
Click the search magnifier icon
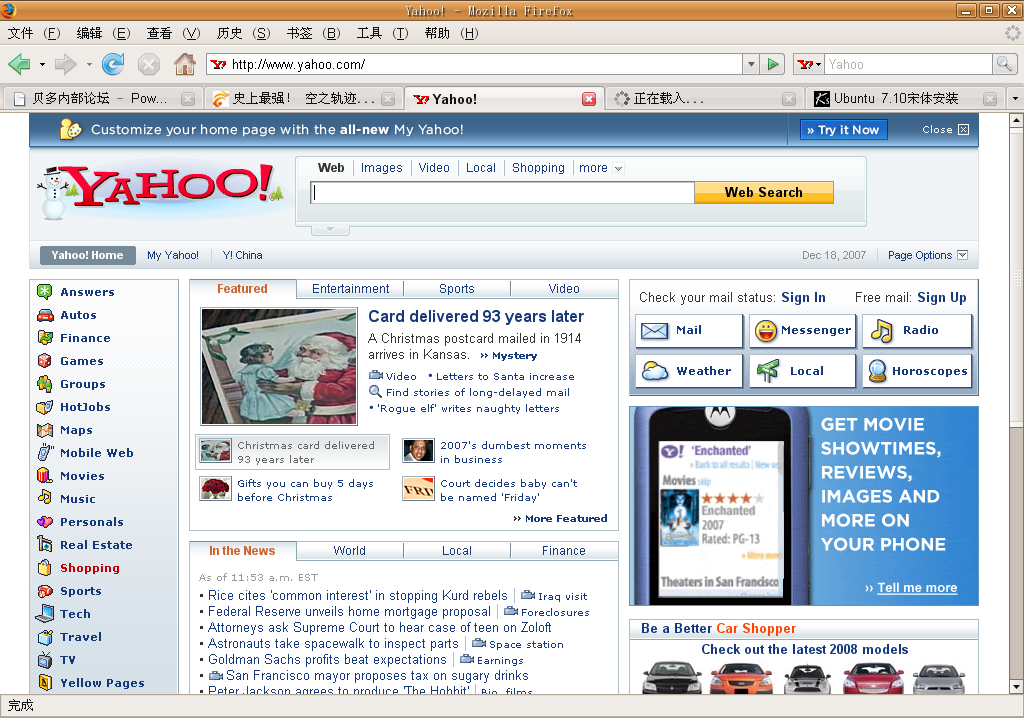(1004, 64)
